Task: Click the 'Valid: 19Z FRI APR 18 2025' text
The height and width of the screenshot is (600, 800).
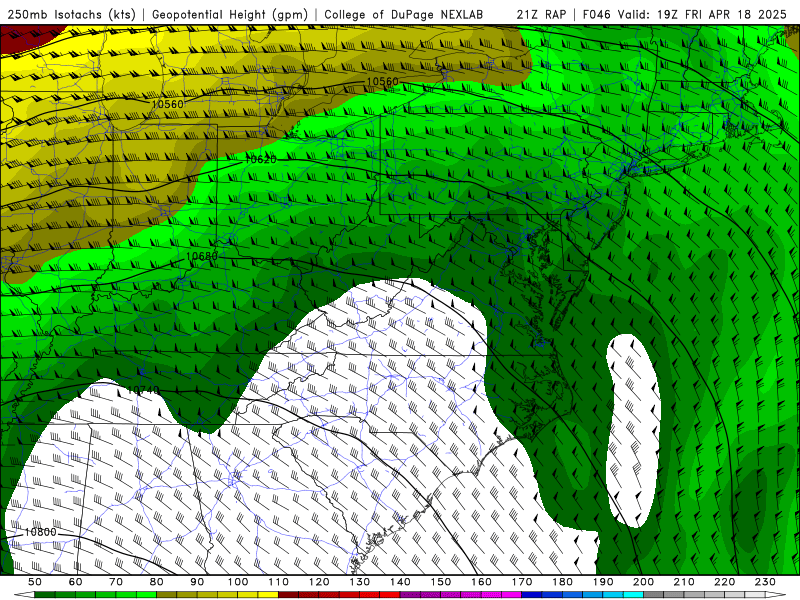Action: (702, 15)
